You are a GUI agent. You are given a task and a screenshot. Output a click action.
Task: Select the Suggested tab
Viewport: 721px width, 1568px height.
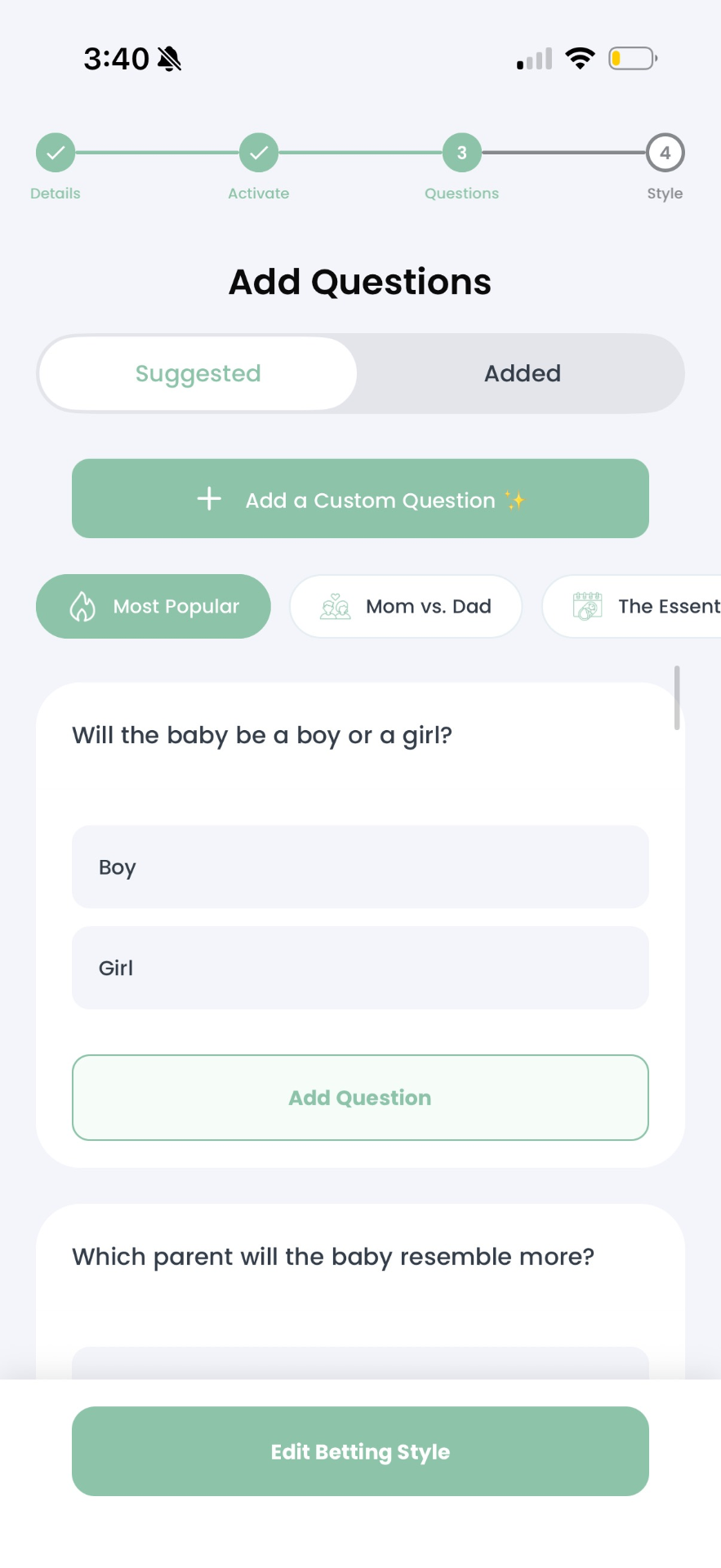[197, 373]
